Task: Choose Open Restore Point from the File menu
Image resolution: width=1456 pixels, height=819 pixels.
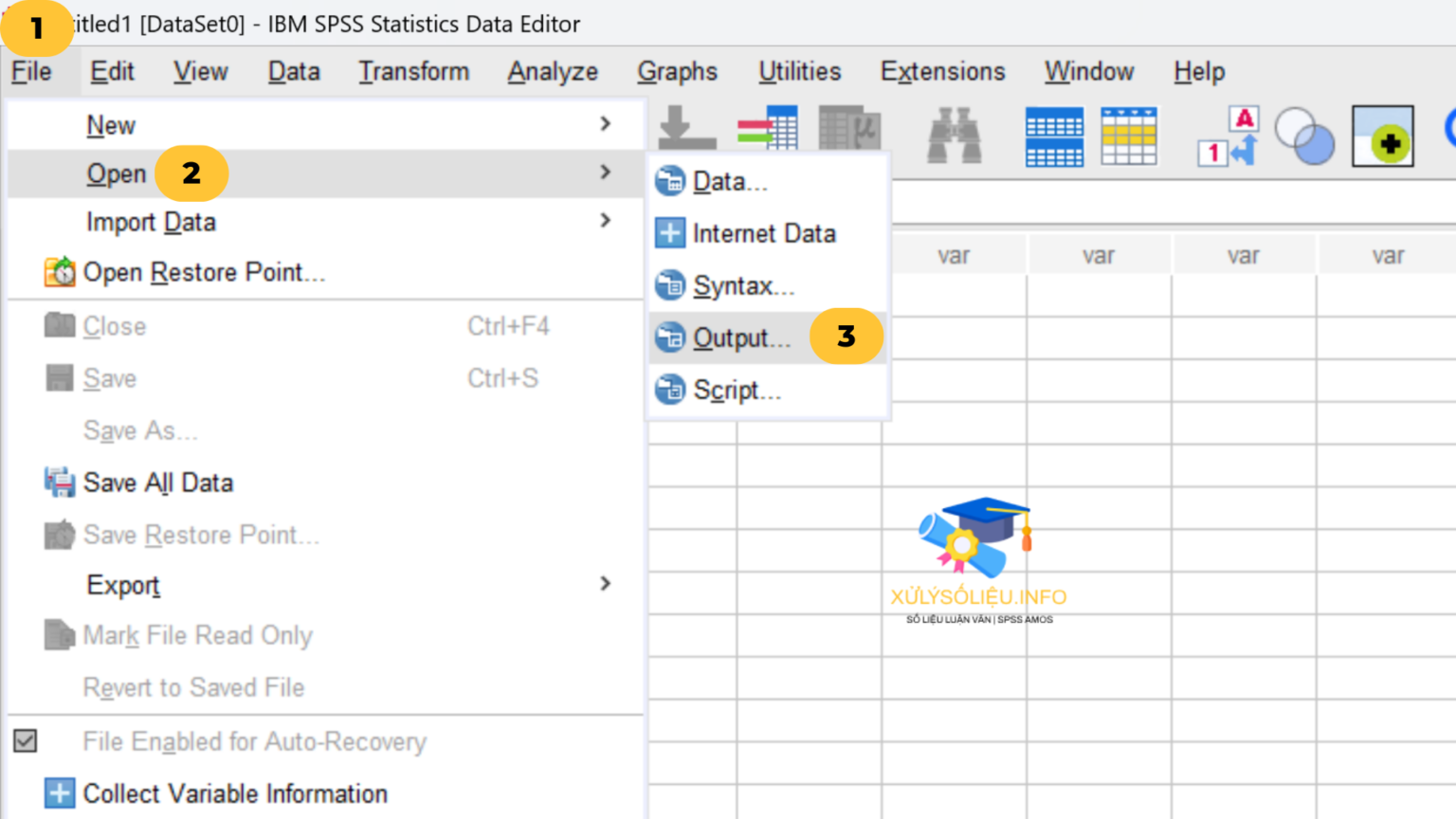Action: [325, 272]
